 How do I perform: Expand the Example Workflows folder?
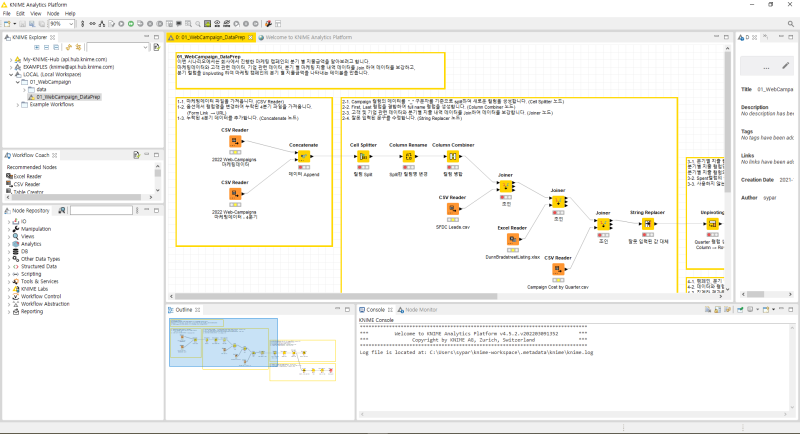tap(17, 105)
